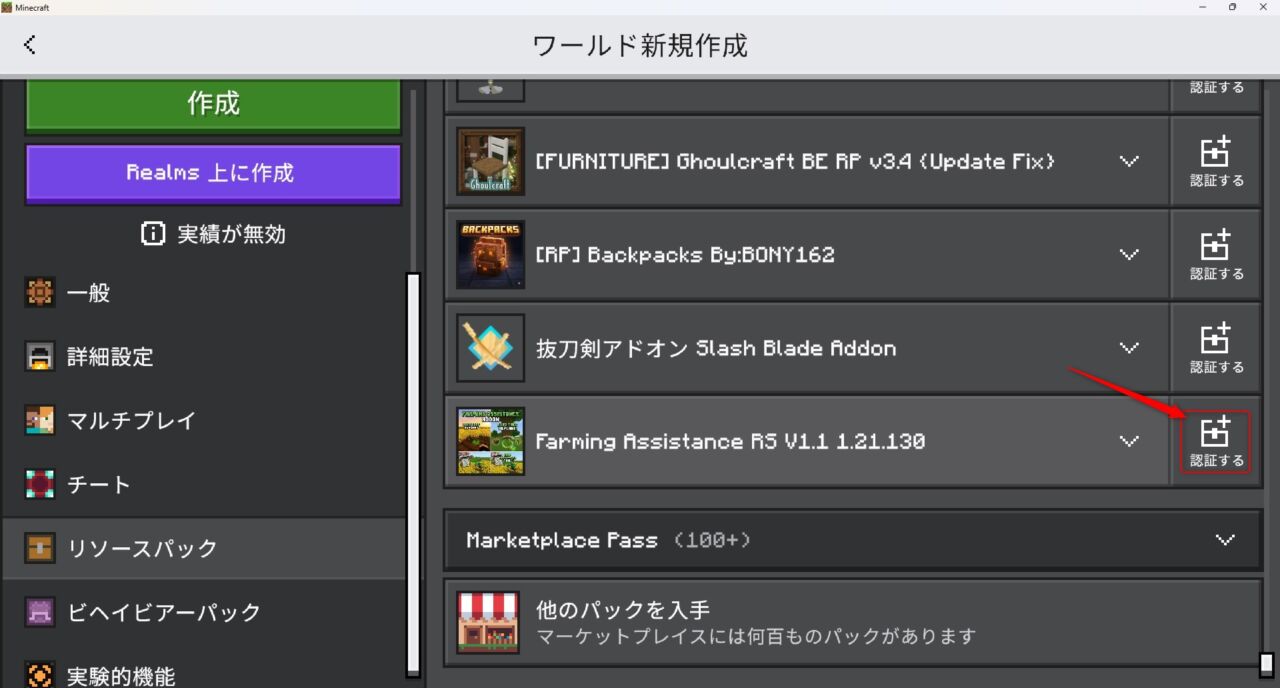Click the チート command block icon
The width and height of the screenshot is (1280, 688).
pos(40,485)
